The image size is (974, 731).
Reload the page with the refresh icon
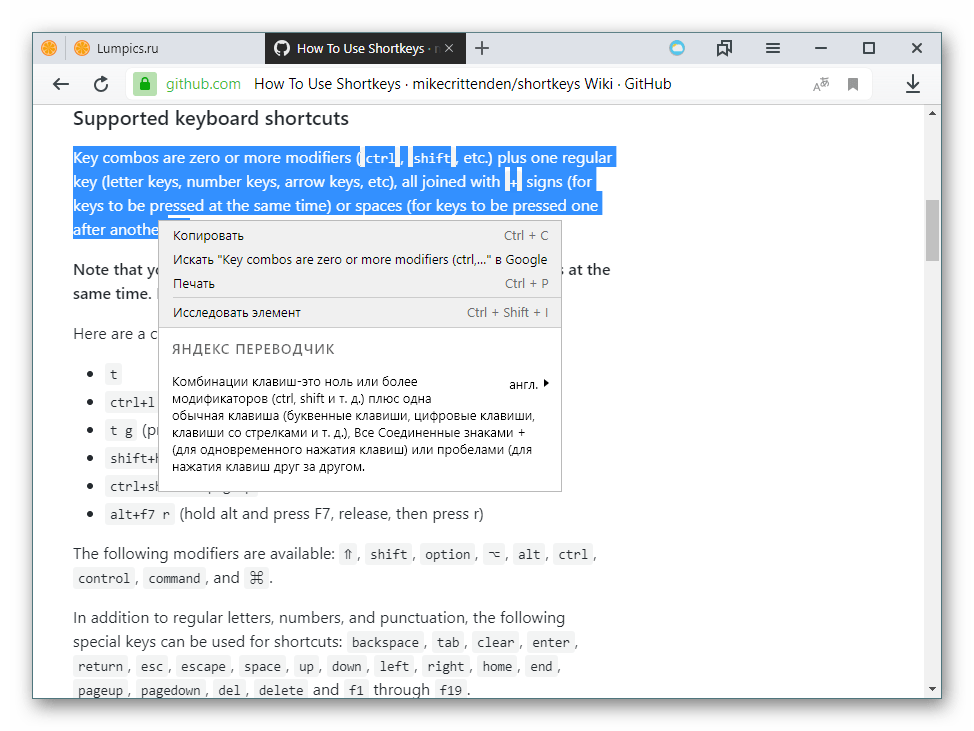tap(102, 85)
